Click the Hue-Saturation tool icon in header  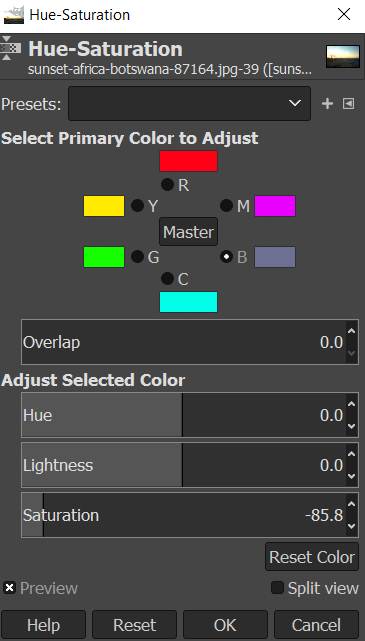click(x=8, y=48)
